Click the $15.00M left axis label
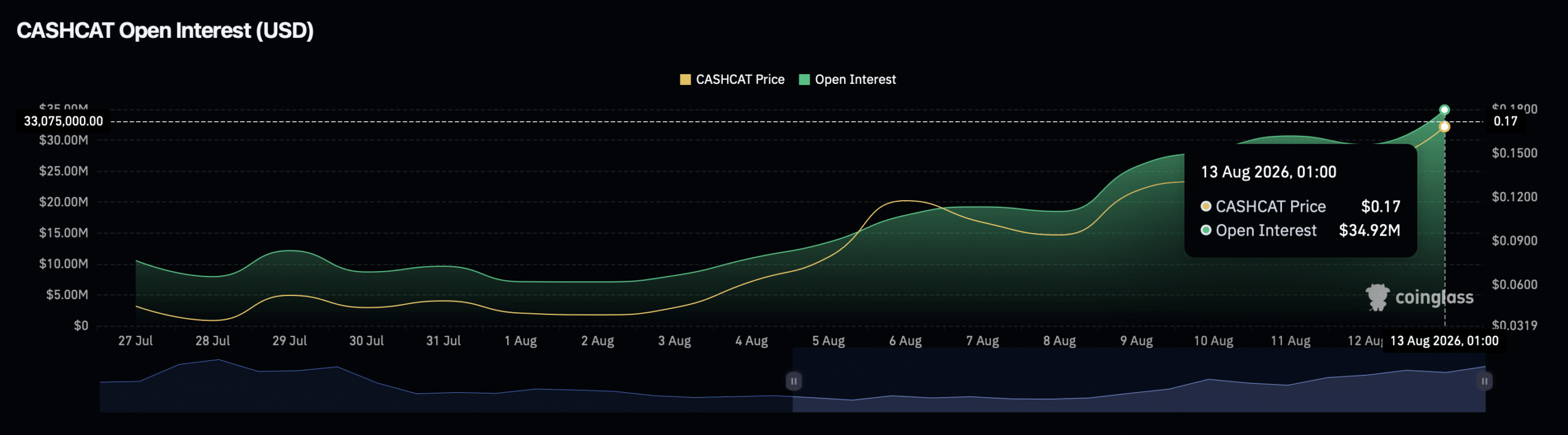The height and width of the screenshot is (435, 1568). 64,233
